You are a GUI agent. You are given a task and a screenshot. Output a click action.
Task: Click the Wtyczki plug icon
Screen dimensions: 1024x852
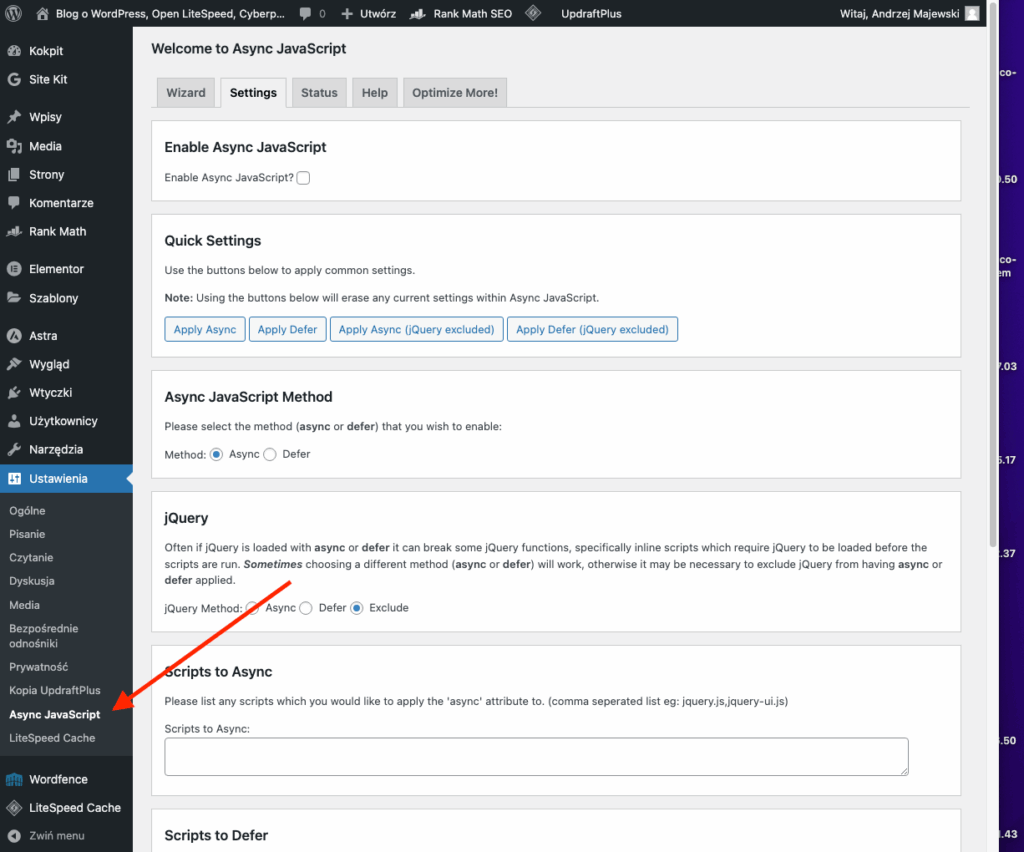click(x=14, y=392)
